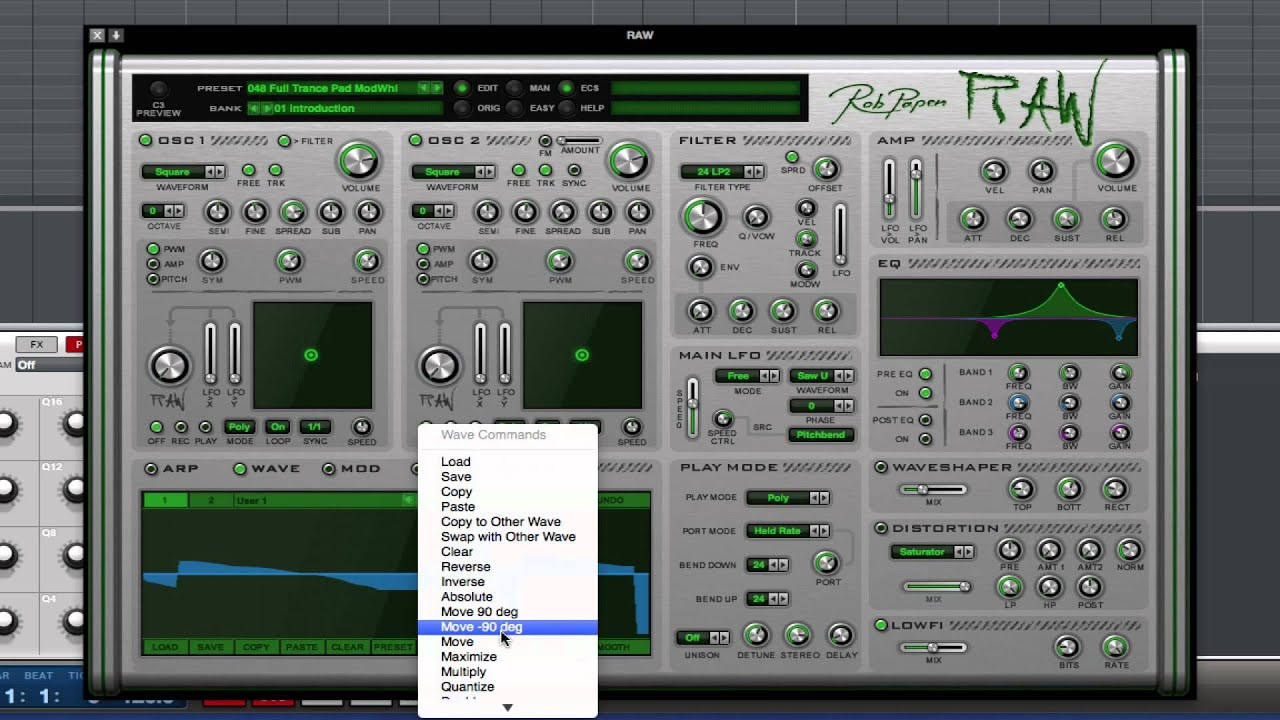Click the Filter ENV knob
The width and height of the screenshot is (1280, 720).
click(701, 267)
